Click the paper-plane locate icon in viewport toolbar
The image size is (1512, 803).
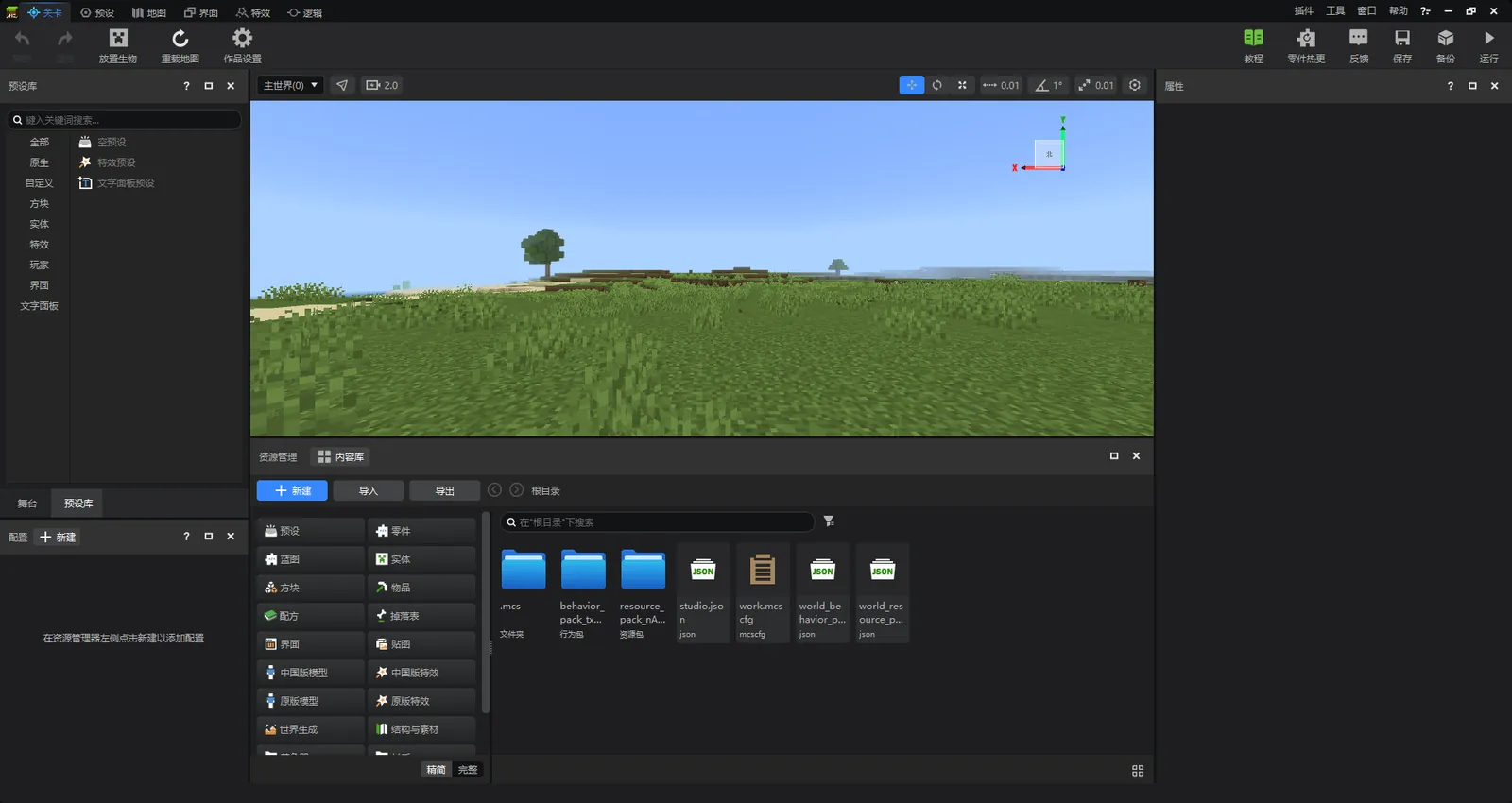[x=342, y=85]
